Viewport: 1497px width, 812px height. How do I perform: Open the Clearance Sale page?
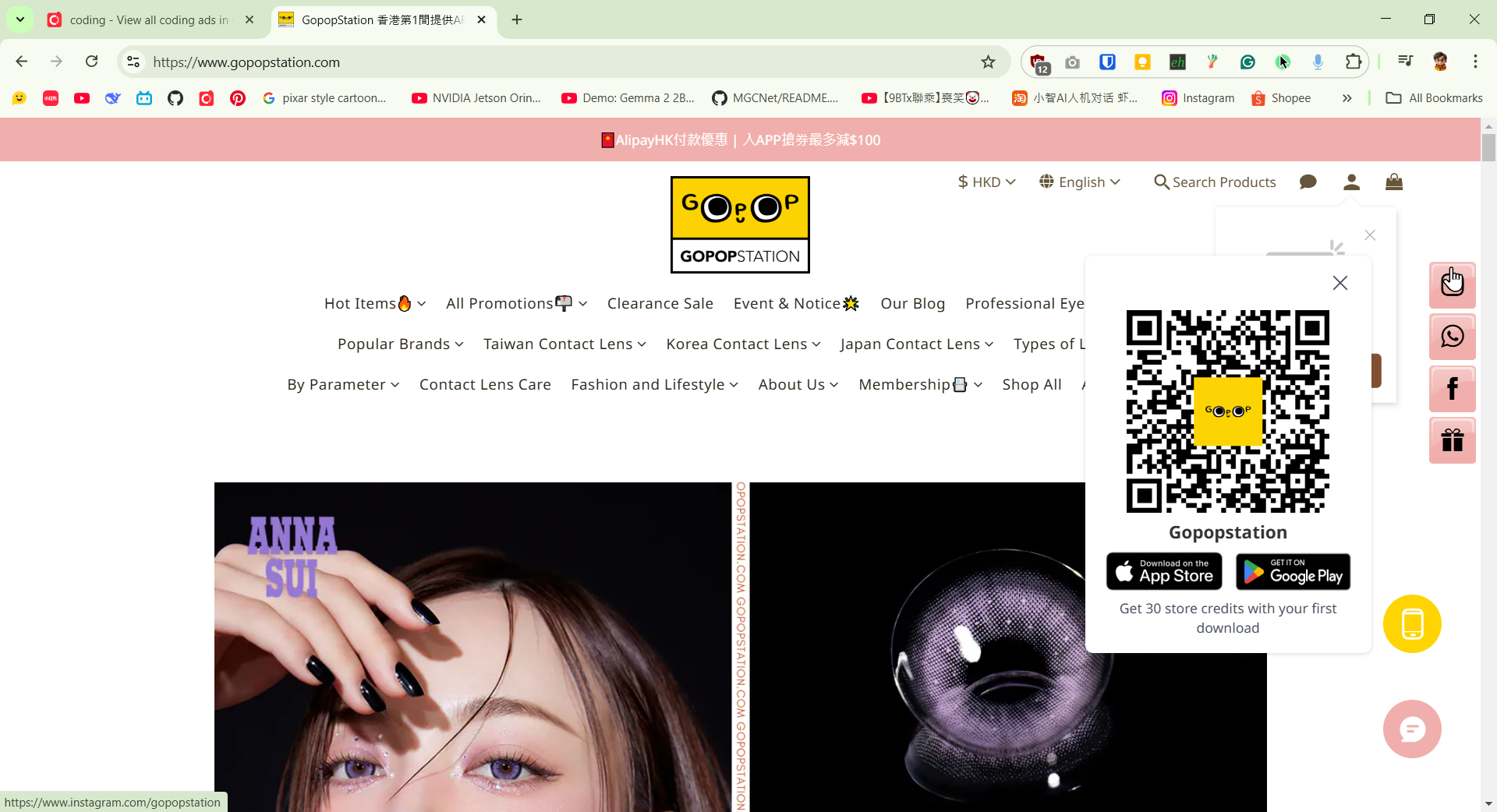coord(660,303)
